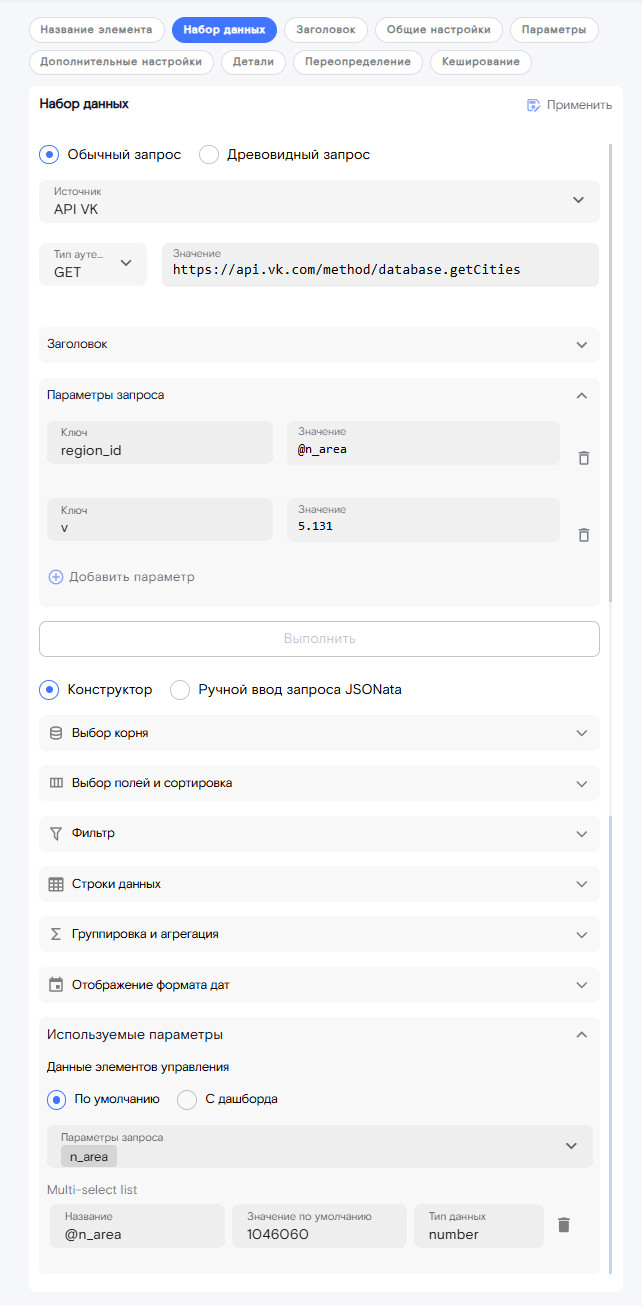Click the database icon beside Выбор корня
This screenshot has height=1306, width=642.
[56, 733]
